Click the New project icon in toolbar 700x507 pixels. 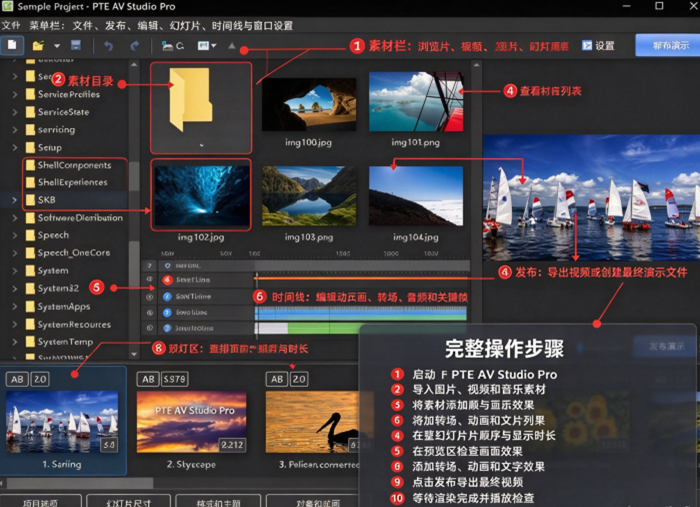pos(12,45)
